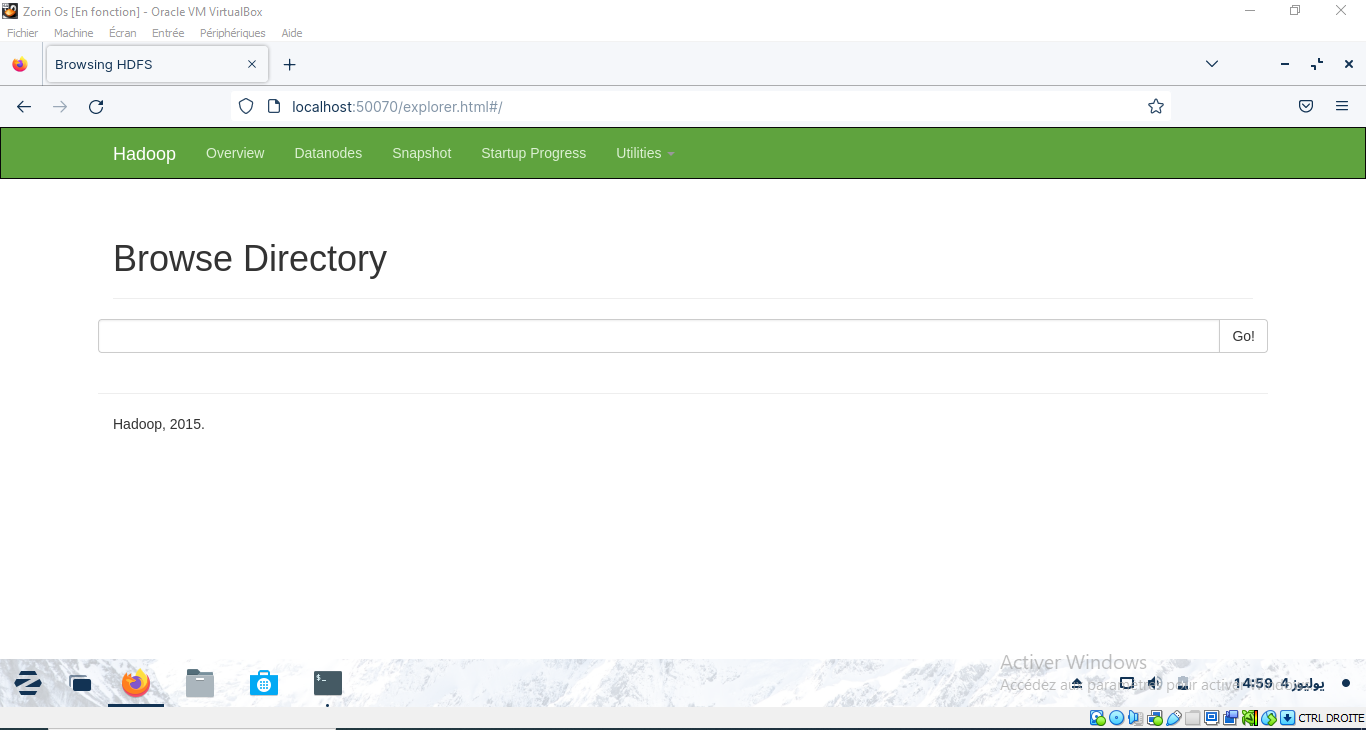Image resolution: width=1366 pixels, height=730 pixels.
Task: Toggle bookmark star for this page
Action: pyautogui.click(x=1155, y=106)
